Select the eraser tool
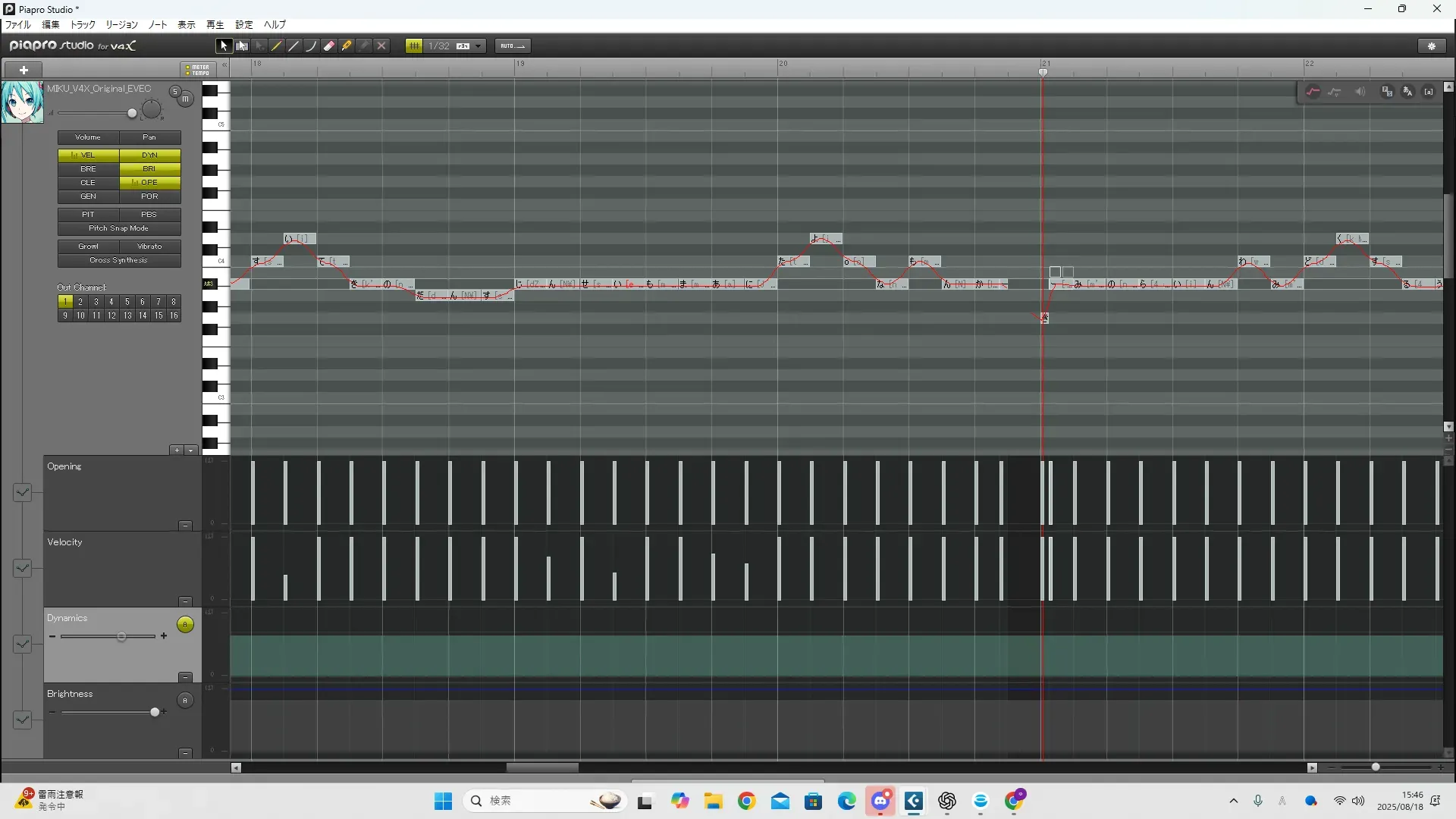Viewport: 1456px width, 819px height. tap(329, 46)
